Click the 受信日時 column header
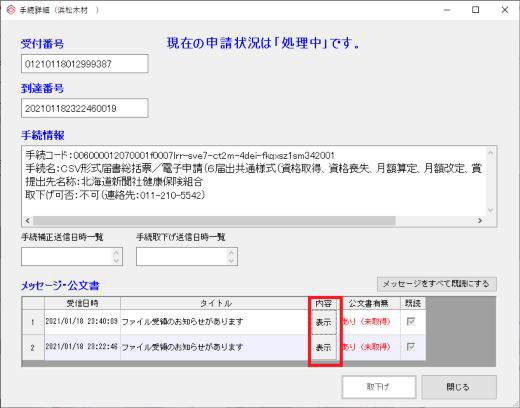The width and height of the screenshot is (520, 408). [x=82, y=303]
